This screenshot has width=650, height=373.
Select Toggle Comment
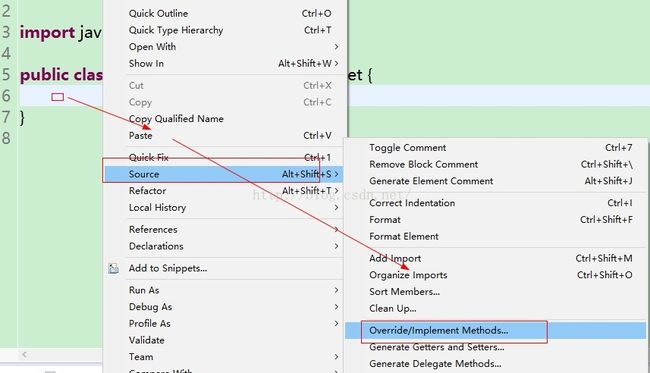pos(495,148)
